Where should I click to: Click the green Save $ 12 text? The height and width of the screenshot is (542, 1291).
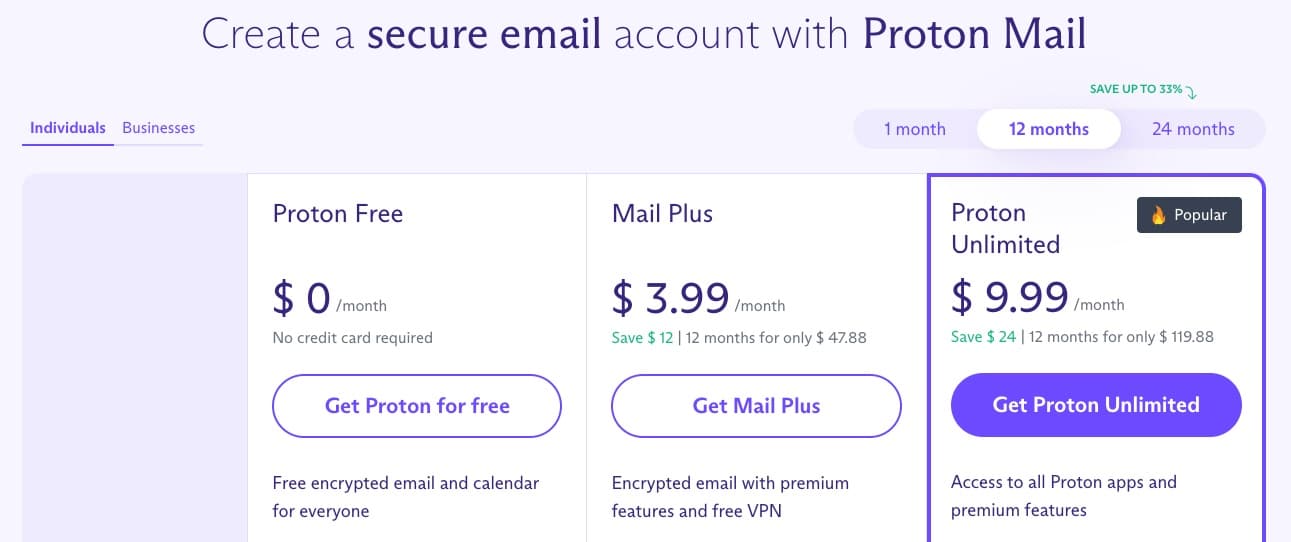click(643, 338)
